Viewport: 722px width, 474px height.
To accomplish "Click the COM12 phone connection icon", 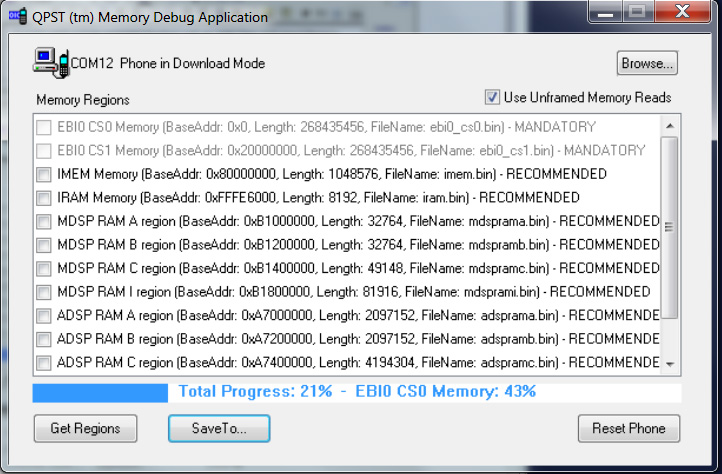I will [50, 64].
